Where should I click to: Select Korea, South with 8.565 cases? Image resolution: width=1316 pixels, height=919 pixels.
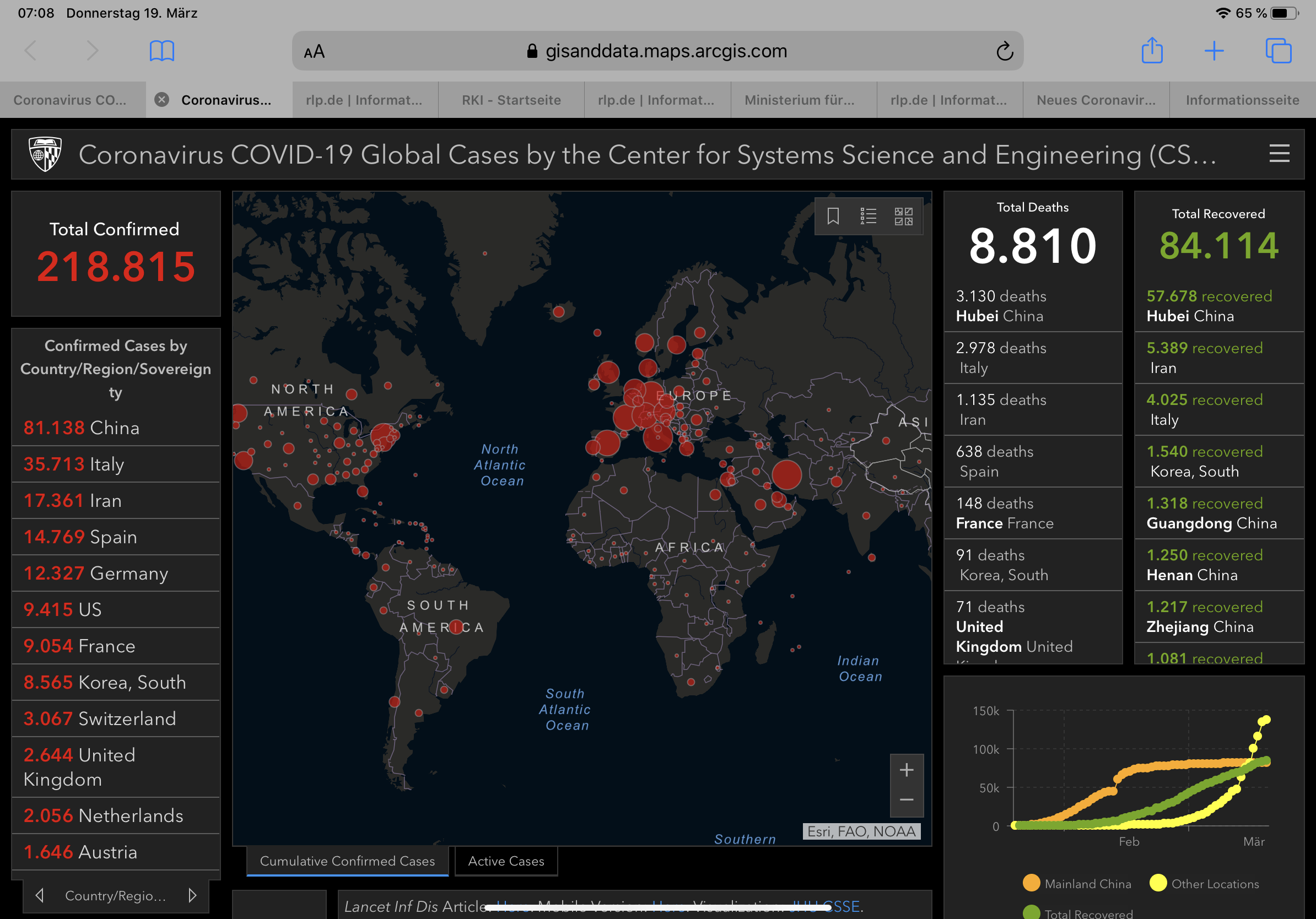(116, 683)
